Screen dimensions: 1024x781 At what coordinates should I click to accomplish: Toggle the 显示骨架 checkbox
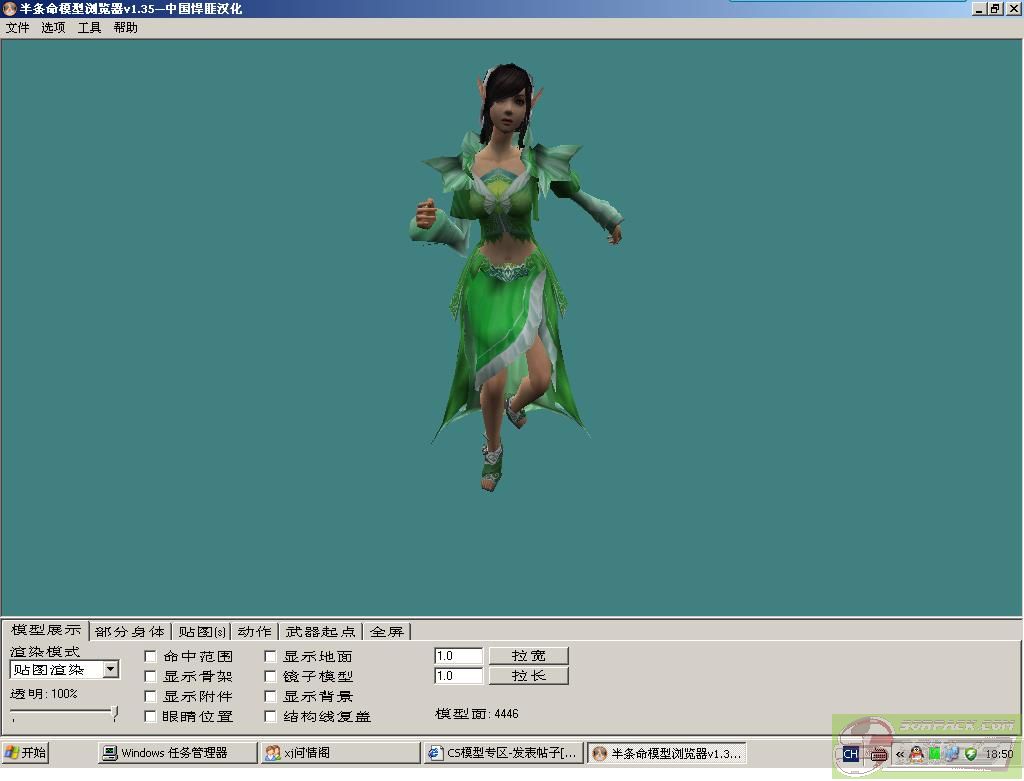coord(150,677)
